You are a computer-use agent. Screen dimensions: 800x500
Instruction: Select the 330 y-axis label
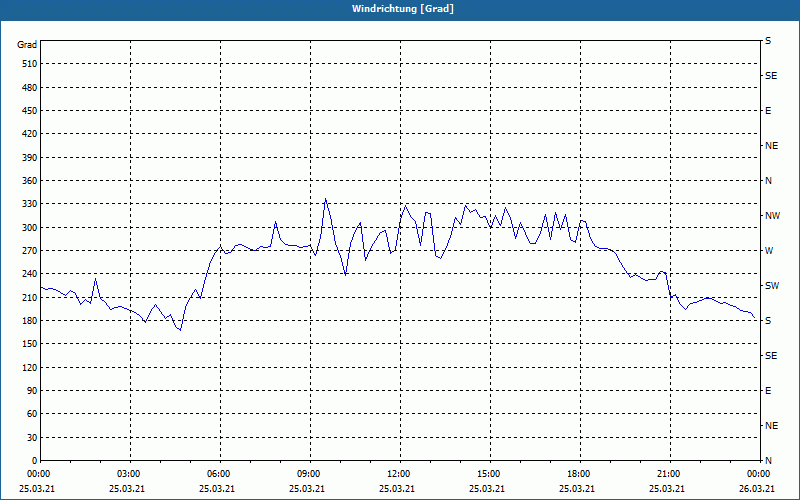coord(30,204)
